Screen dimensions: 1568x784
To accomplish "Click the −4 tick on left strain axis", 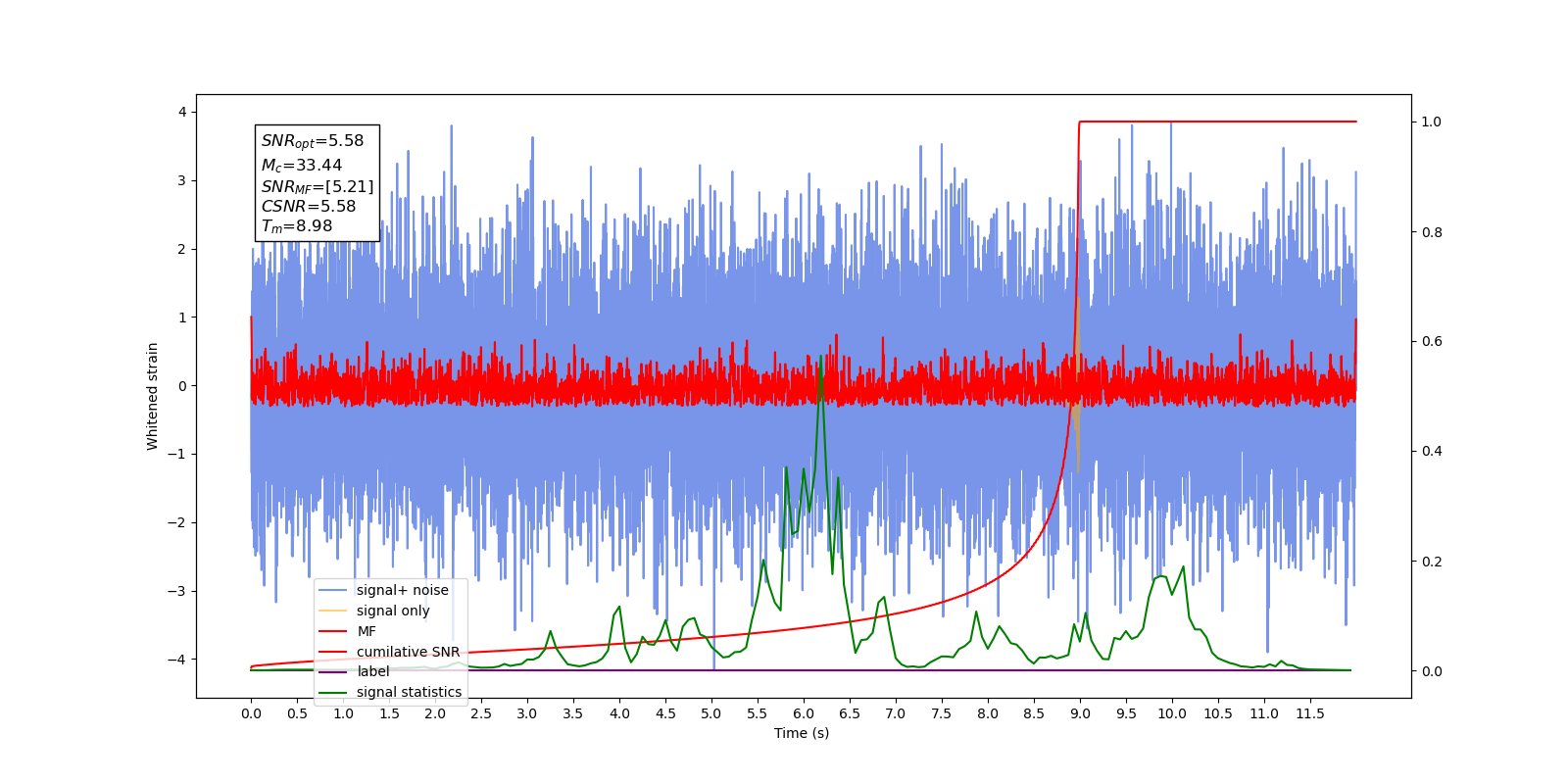I will 178,659.
